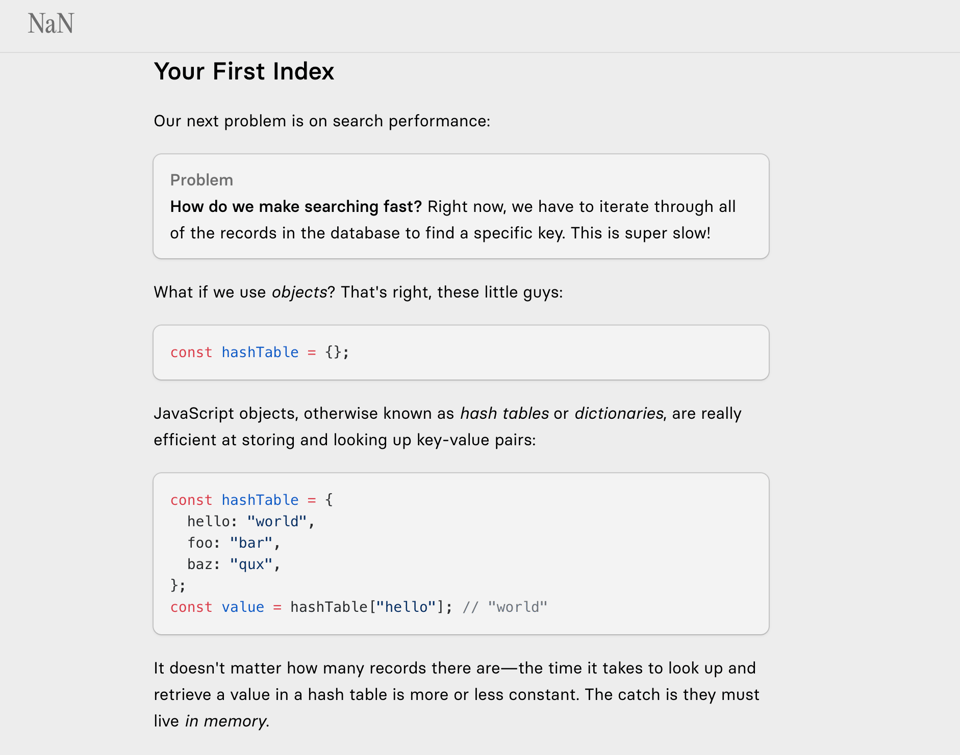Click the "const hashTable = {" opening code line

point(251,500)
